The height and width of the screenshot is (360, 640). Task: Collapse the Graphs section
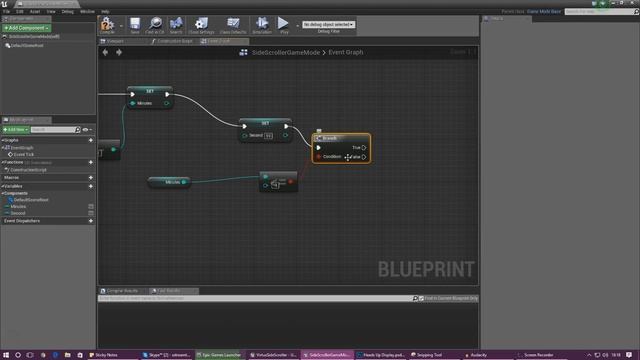pyautogui.click(x=2, y=140)
